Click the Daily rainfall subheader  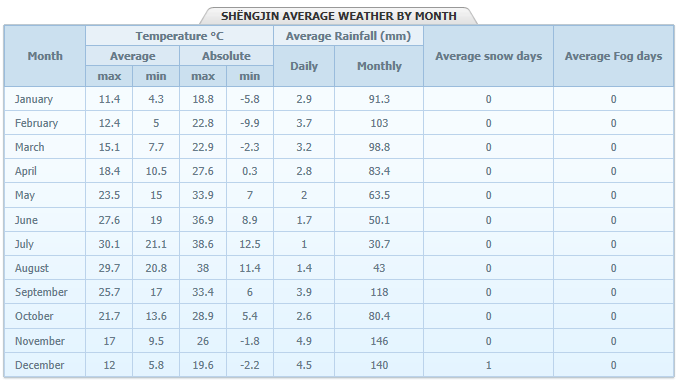[304, 66]
